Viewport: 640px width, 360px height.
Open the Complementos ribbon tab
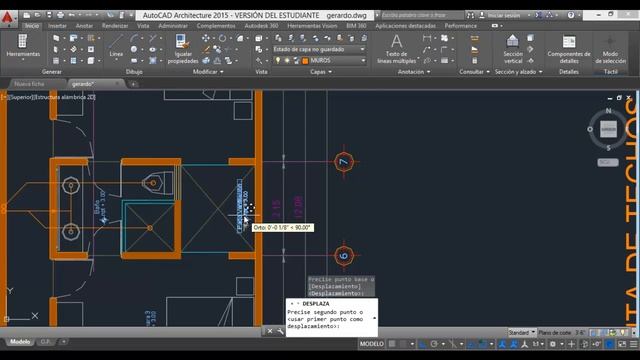(x=216, y=26)
